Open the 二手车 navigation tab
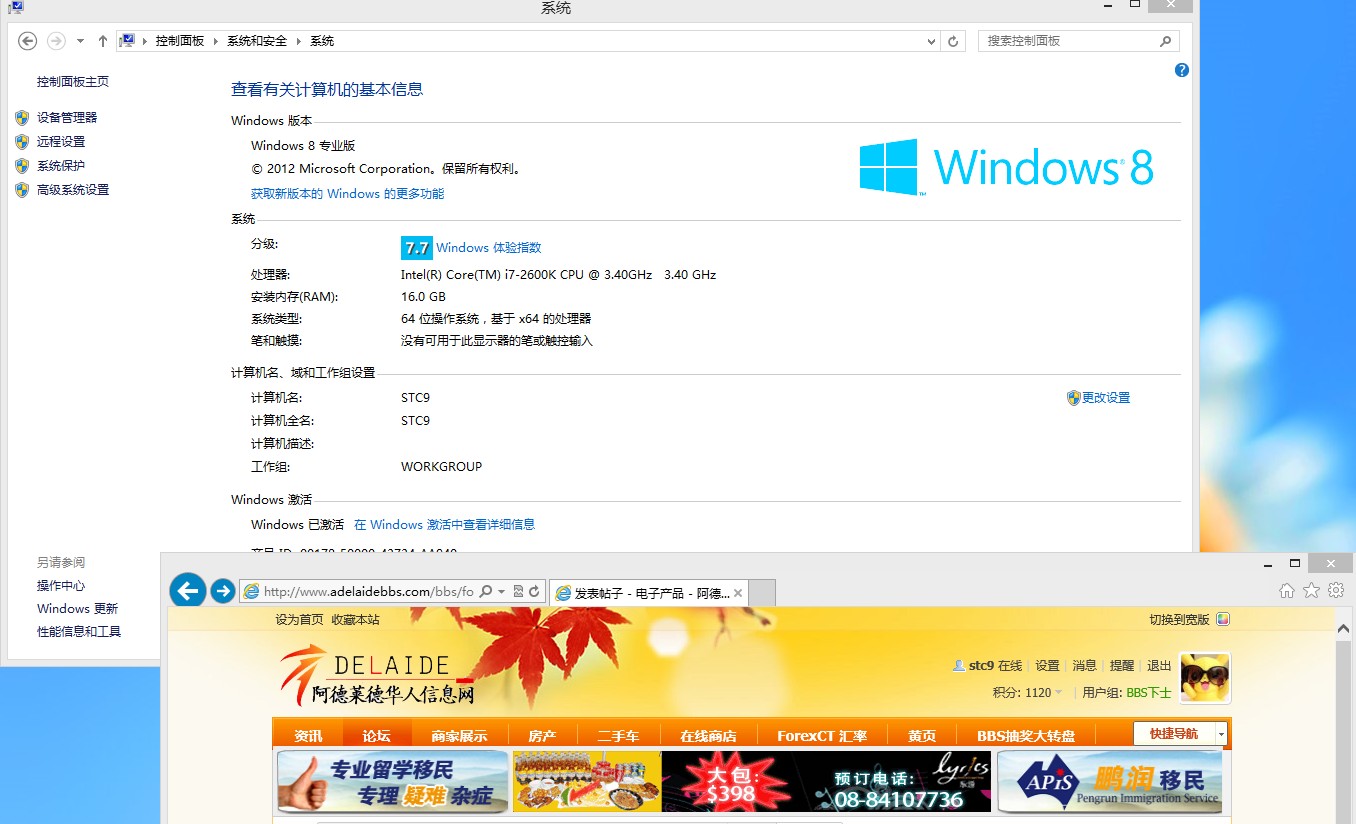1356x824 pixels. tap(618, 735)
